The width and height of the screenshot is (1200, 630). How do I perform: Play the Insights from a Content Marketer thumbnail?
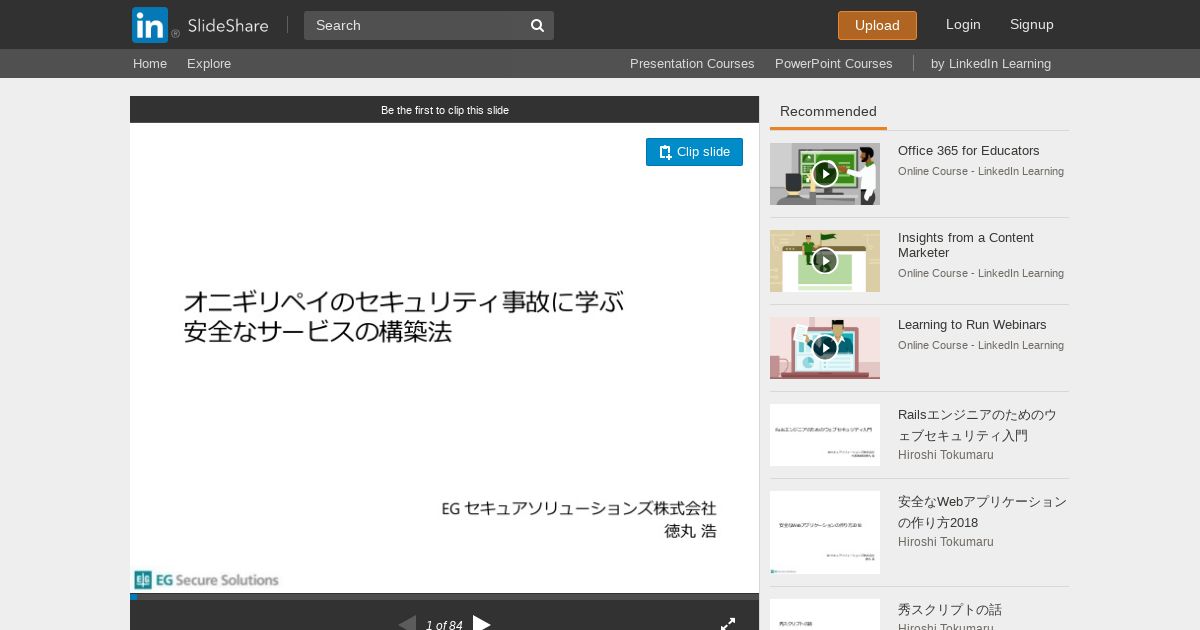click(x=825, y=261)
